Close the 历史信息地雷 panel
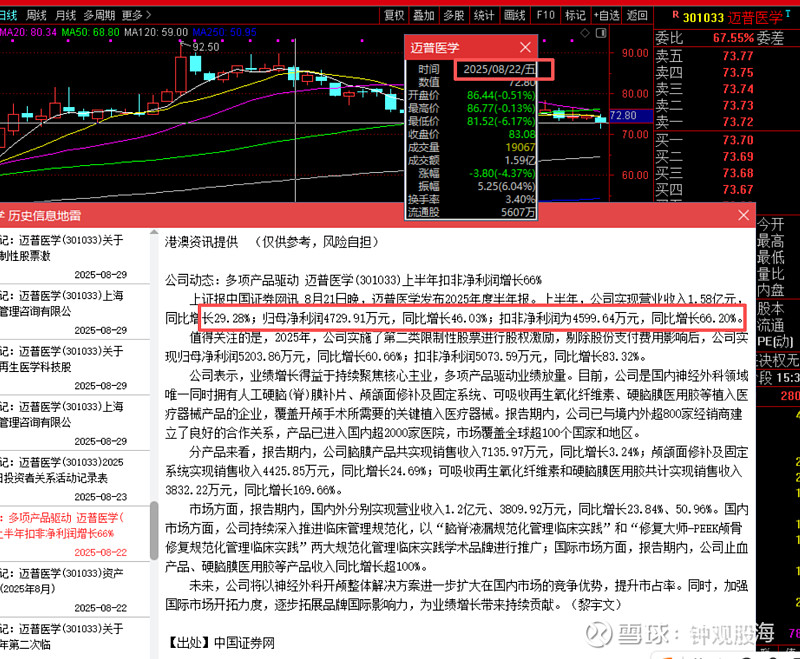This screenshot has height=659, width=800. click(743, 215)
